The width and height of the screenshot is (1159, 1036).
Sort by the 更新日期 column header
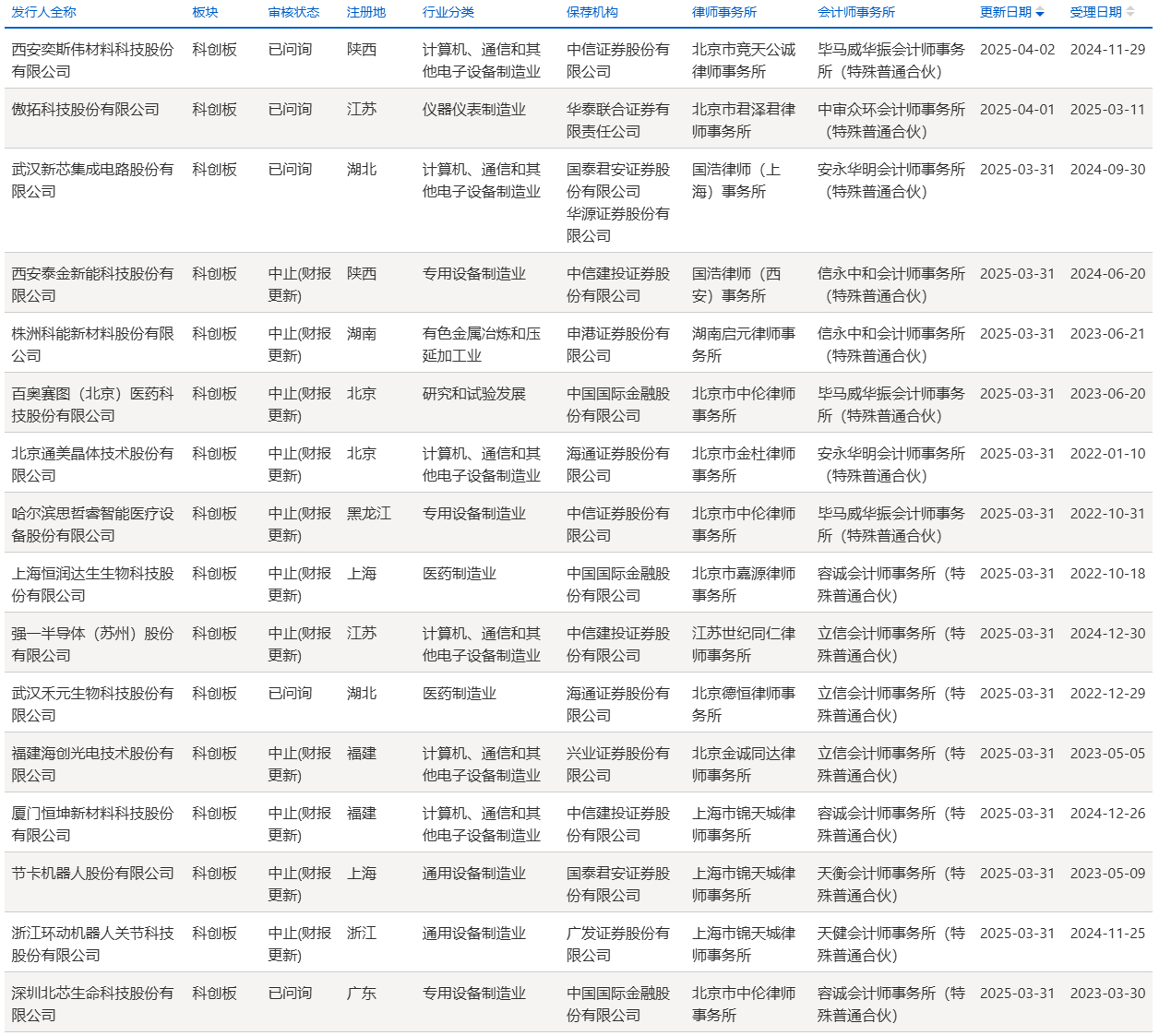tap(1005, 13)
